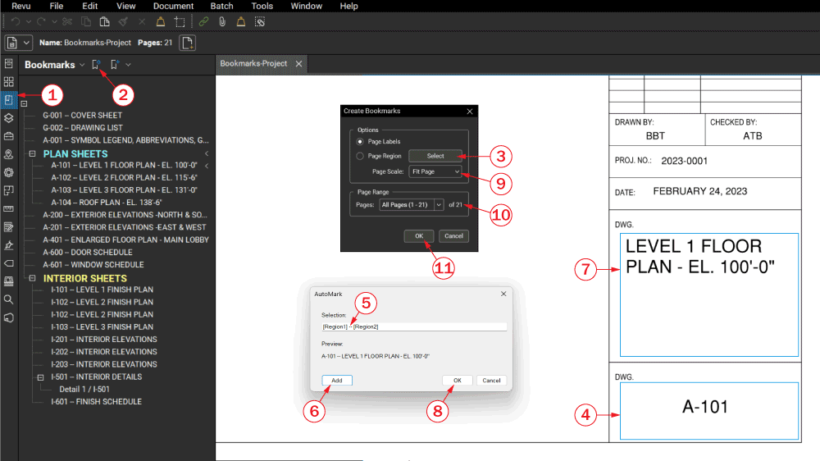Open the Tool Chest briefcase icon

point(9,136)
